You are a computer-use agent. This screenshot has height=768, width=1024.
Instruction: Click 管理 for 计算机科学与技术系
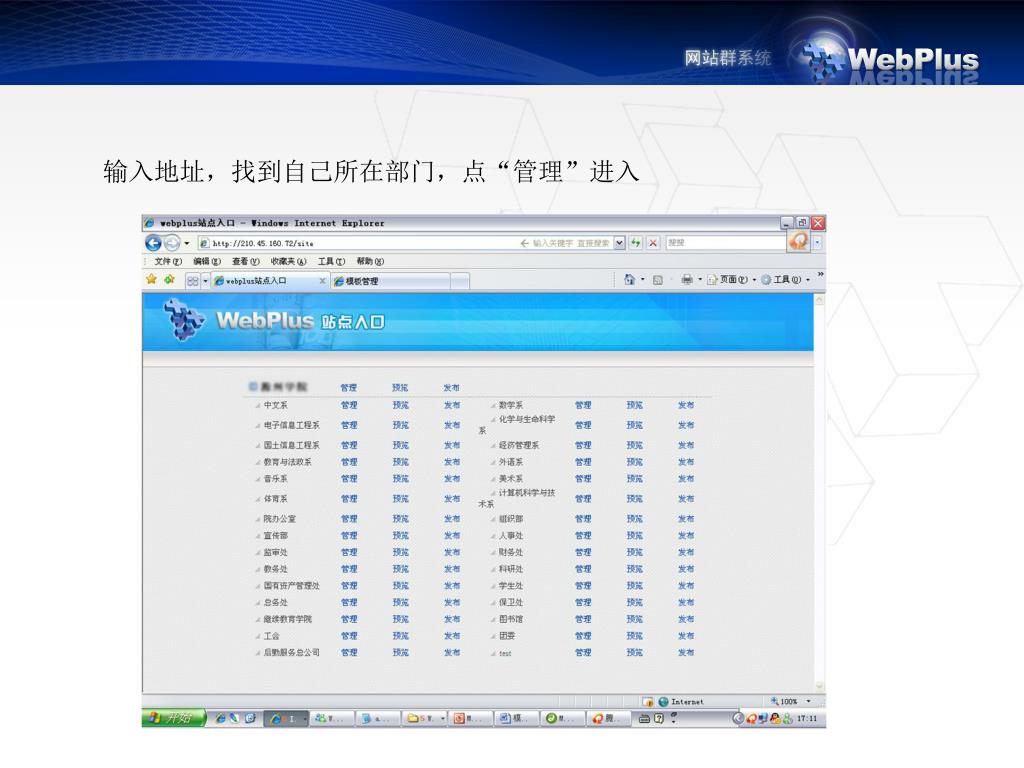[x=583, y=499]
